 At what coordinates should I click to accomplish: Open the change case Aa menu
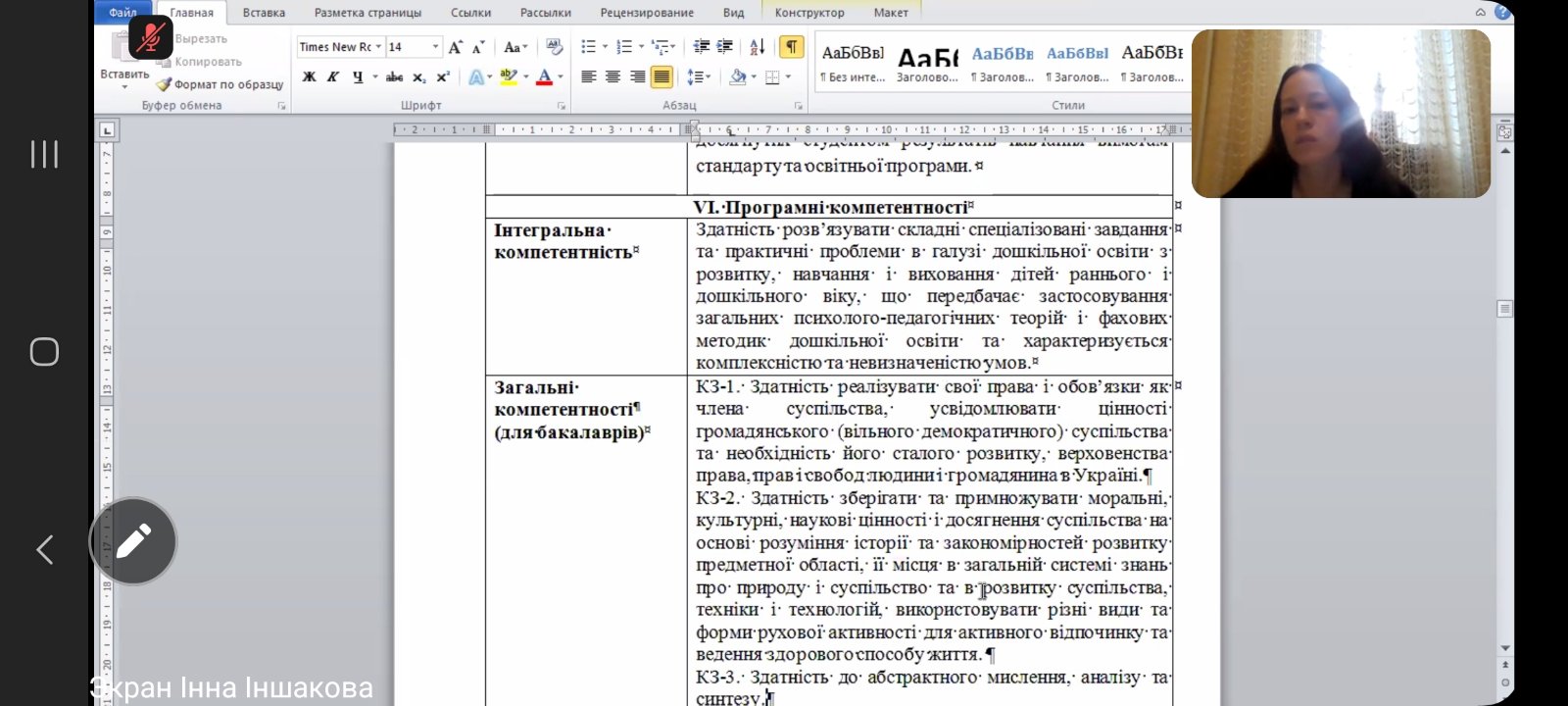[514, 46]
